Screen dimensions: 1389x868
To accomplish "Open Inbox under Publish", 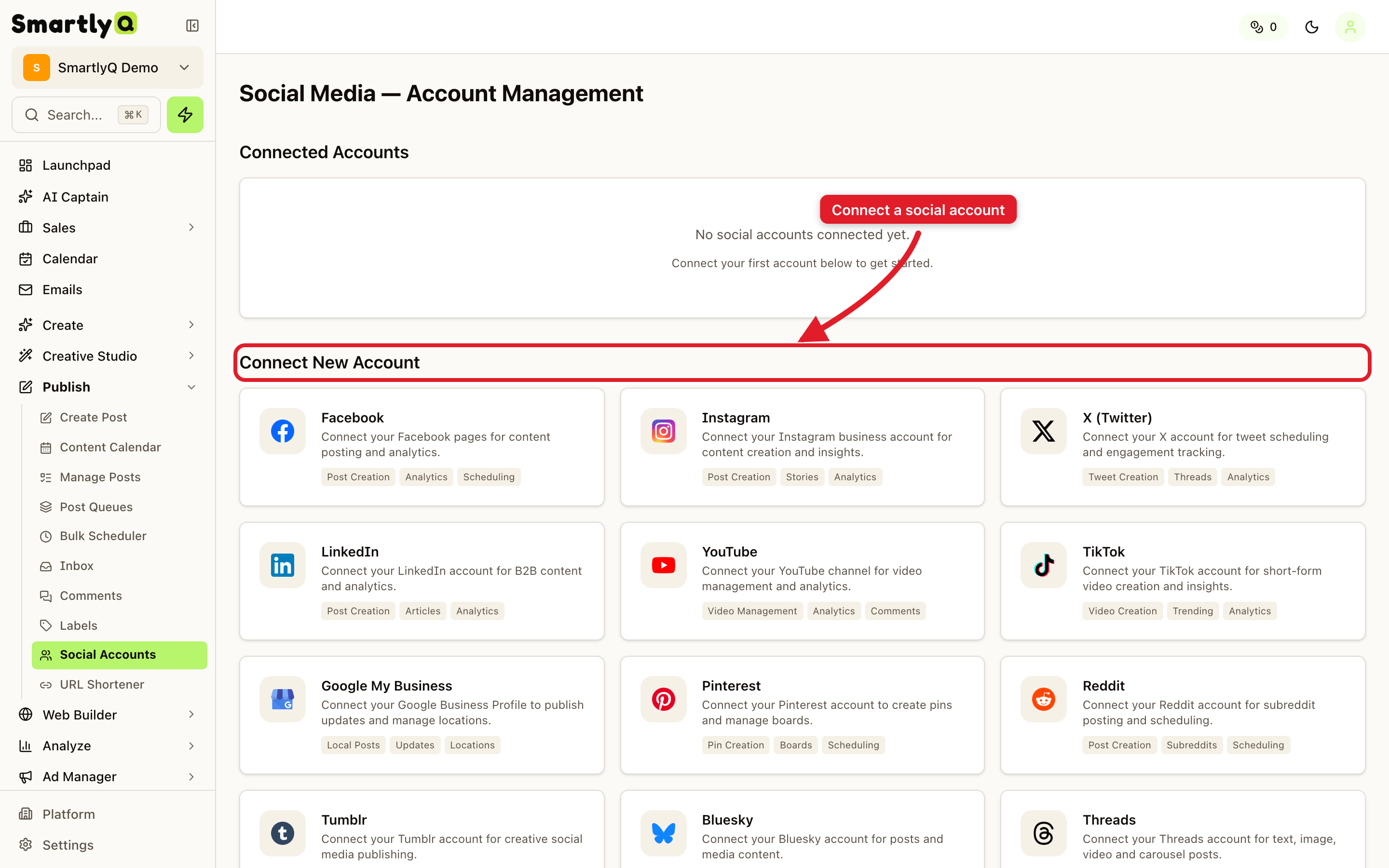I will 76,566.
